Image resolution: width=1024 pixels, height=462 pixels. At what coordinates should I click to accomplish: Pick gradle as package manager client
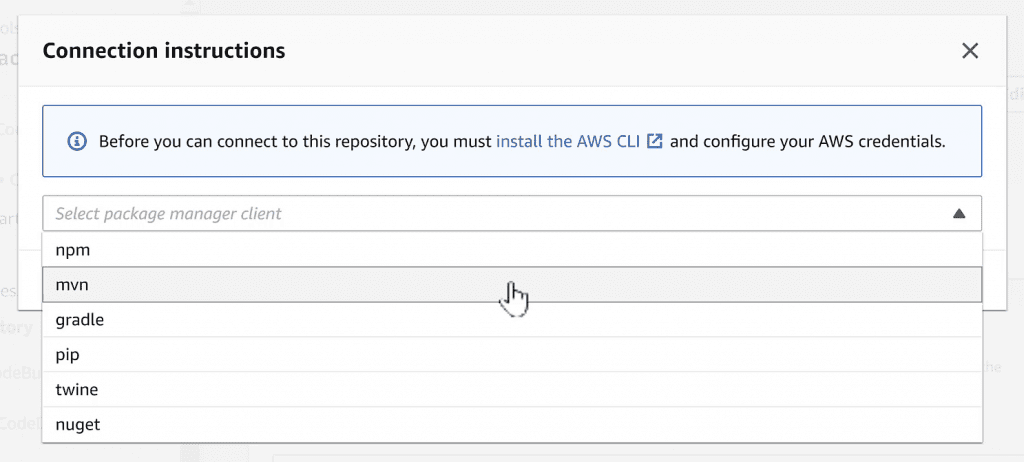80,320
